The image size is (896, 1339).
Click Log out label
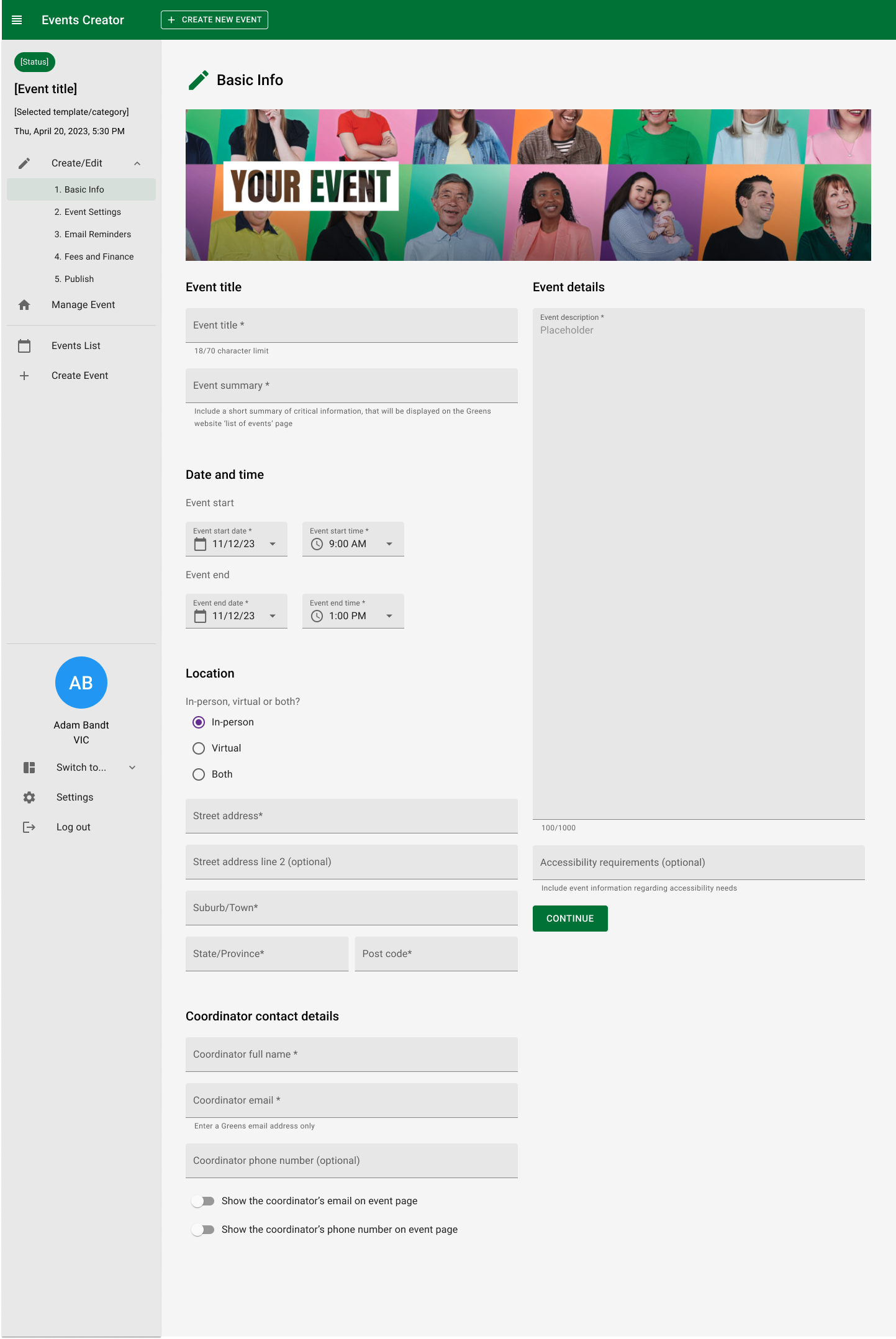[73, 827]
